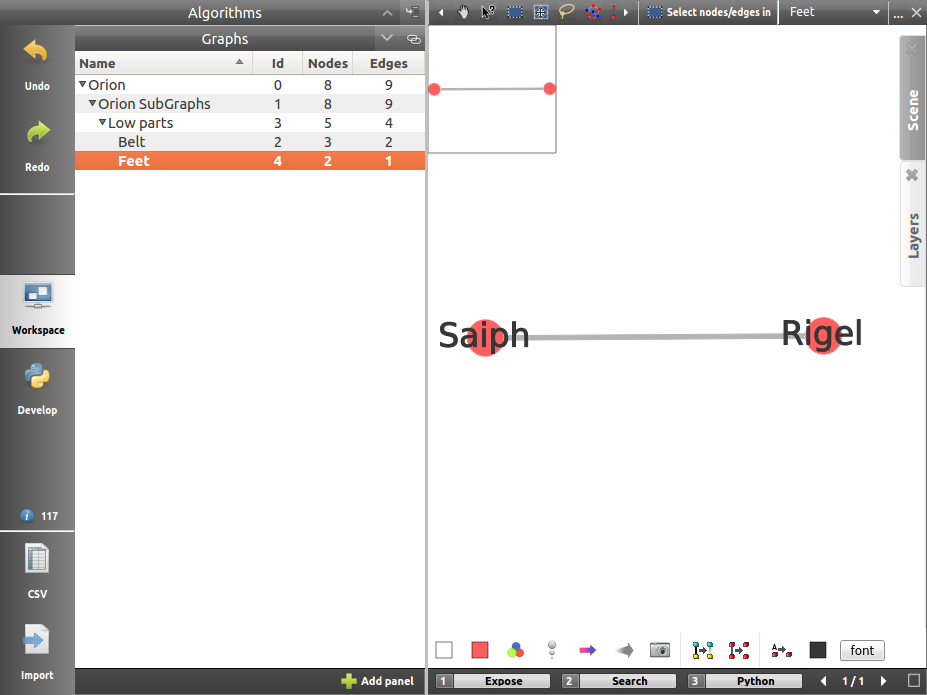The width and height of the screenshot is (927, 695).
Task: Toggle the edge arrows display
Action: coord(587,650)
